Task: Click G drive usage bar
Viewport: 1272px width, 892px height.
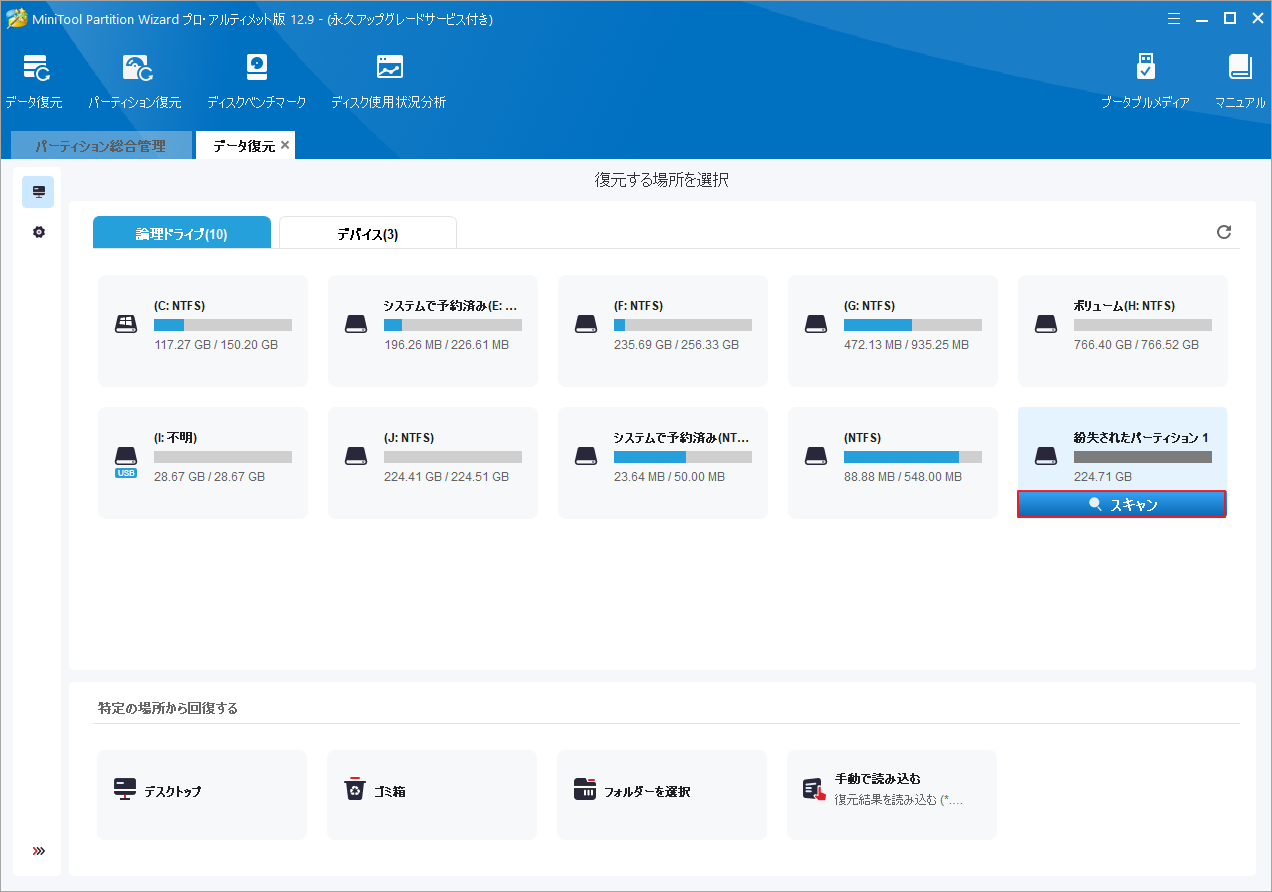Action: [x=913, y=325]
